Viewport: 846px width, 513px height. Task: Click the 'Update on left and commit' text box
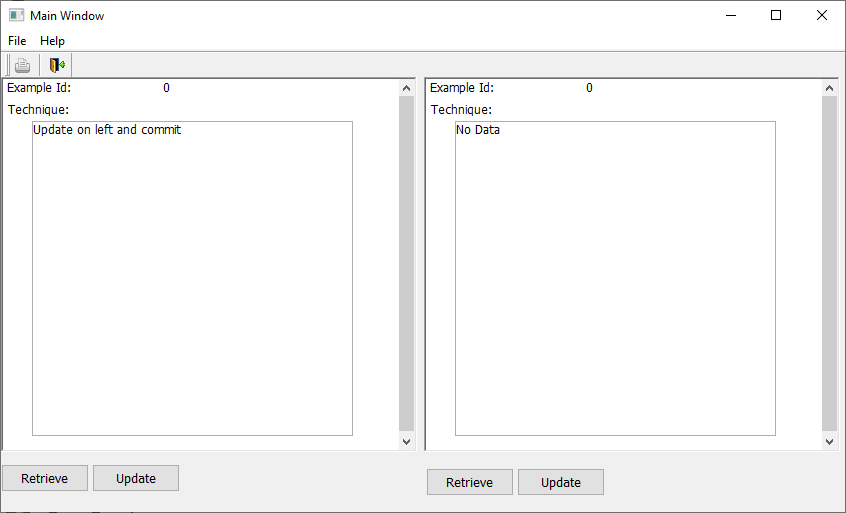coord(192,278)
